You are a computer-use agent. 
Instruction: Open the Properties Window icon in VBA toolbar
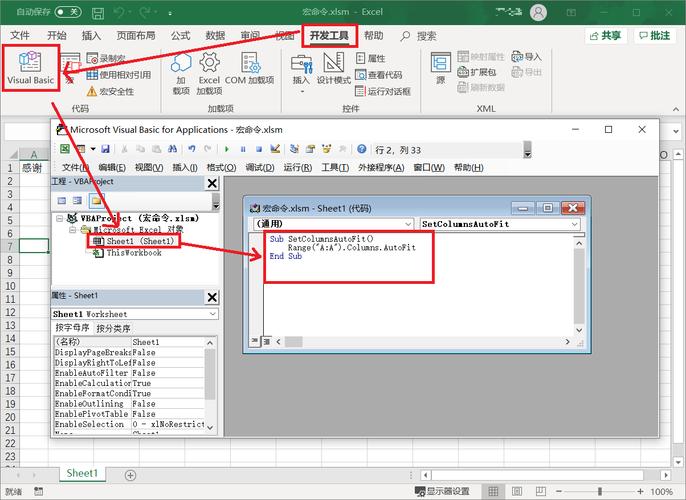point(310,149)
